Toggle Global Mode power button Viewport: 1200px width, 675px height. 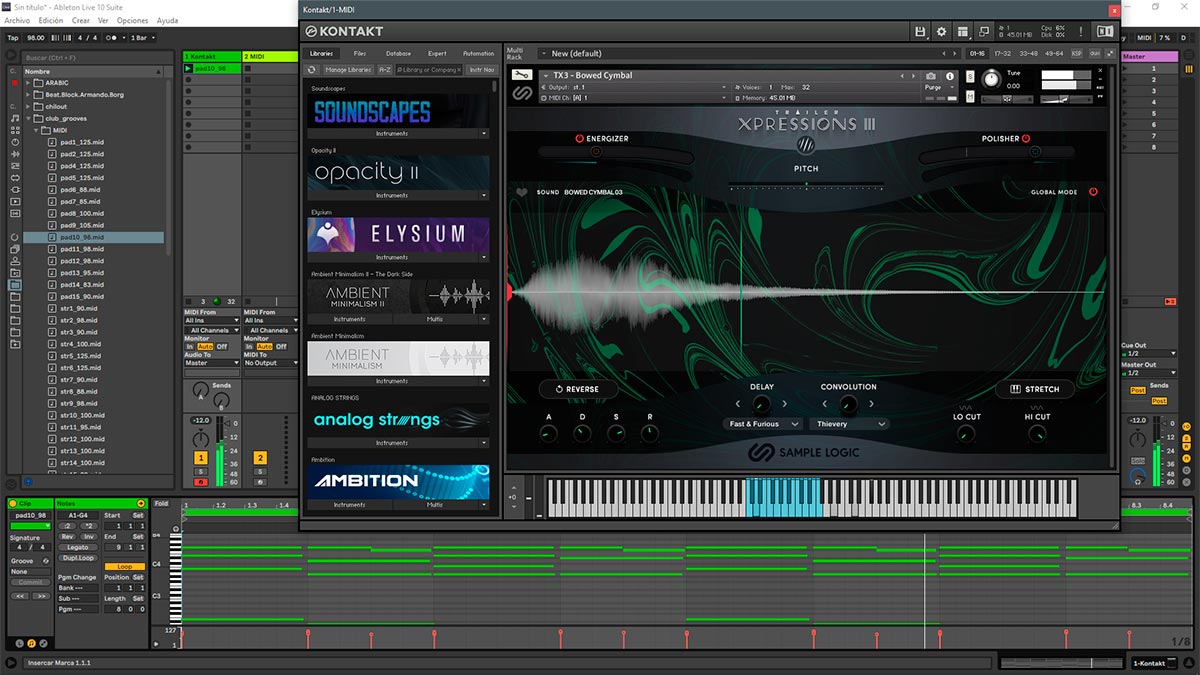(1093, 191)
